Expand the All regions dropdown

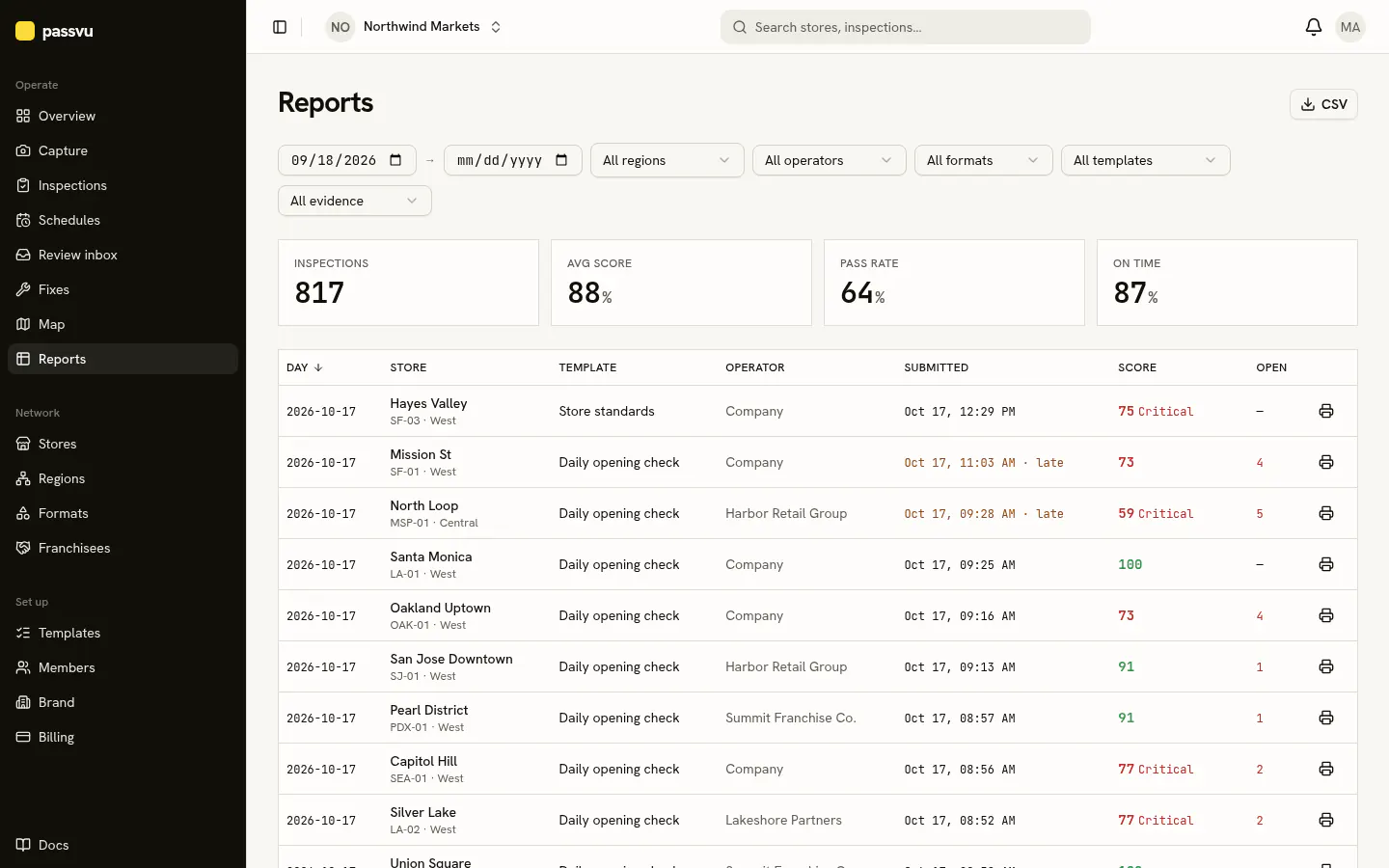click(x=667, y=160)
